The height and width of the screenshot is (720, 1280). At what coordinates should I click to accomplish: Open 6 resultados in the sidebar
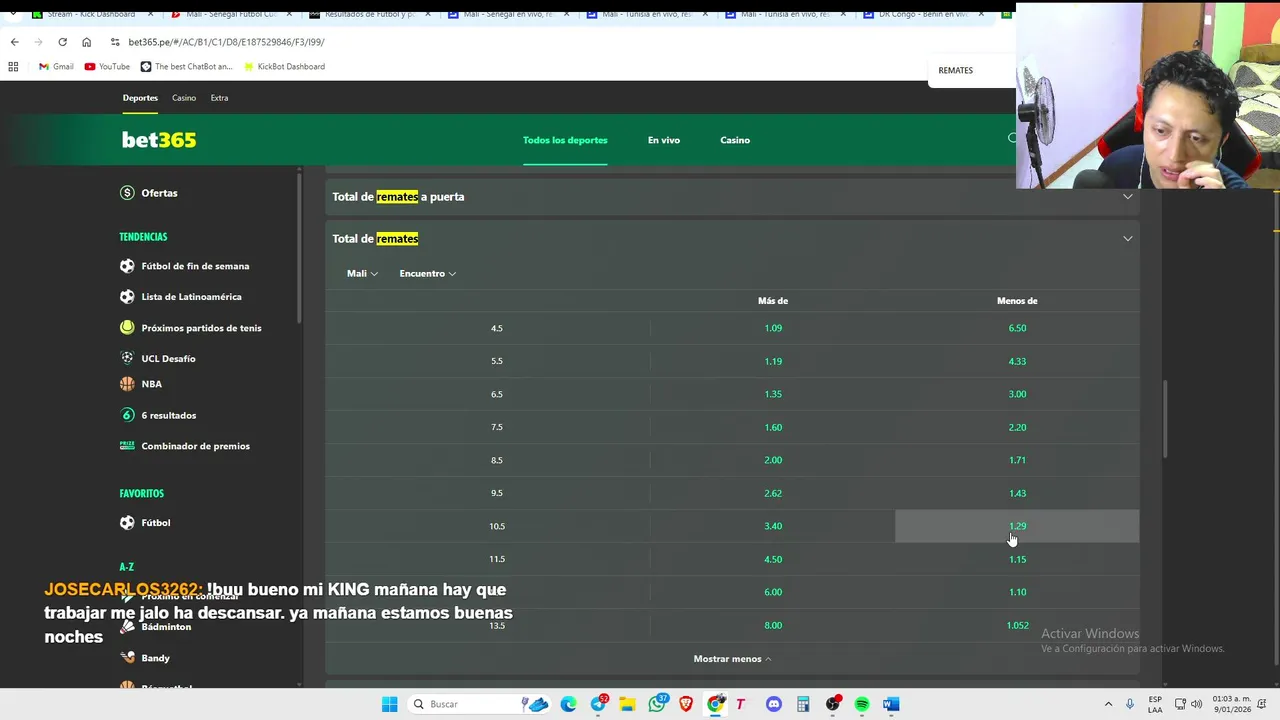tap(157, 415)
